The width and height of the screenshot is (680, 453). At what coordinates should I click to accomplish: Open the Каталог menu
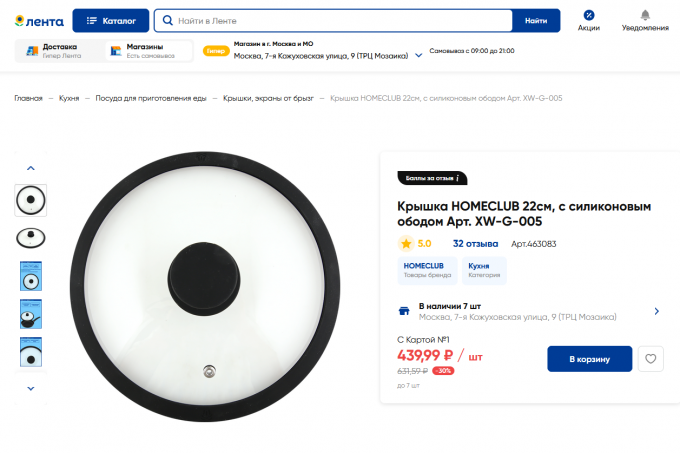pos(111,20)
